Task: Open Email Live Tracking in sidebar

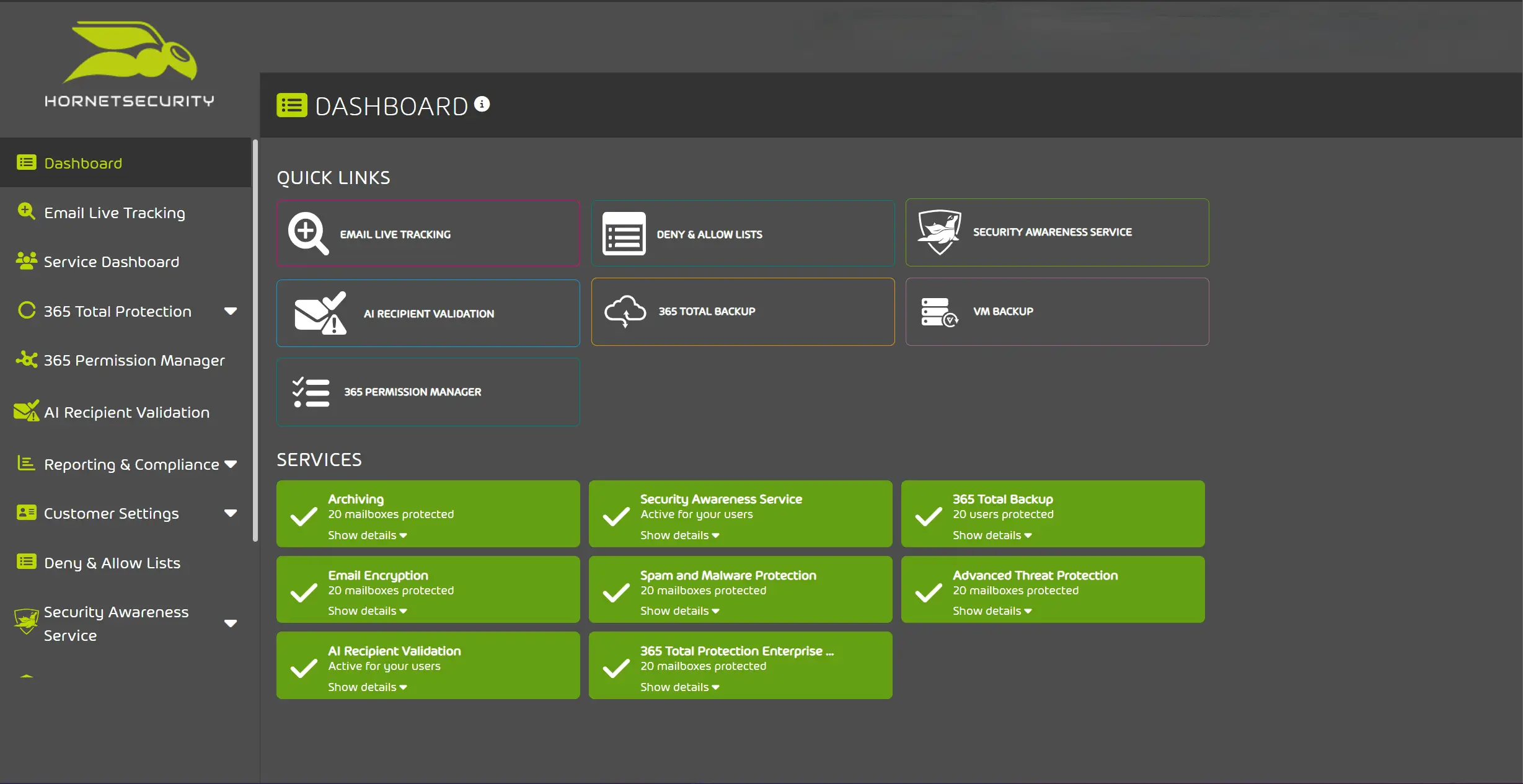Action: pos(126,212)
